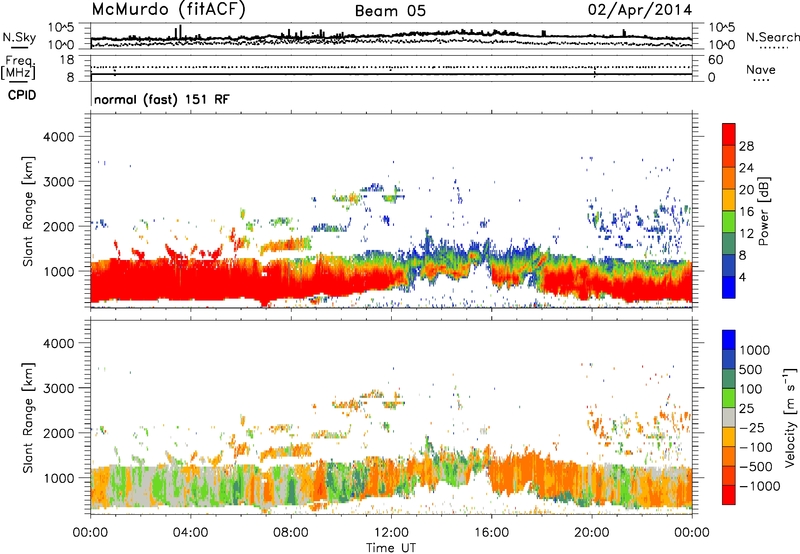Pick the red top segment of the Power colorbar
This screenshot has width=800, height=554.
729,135
